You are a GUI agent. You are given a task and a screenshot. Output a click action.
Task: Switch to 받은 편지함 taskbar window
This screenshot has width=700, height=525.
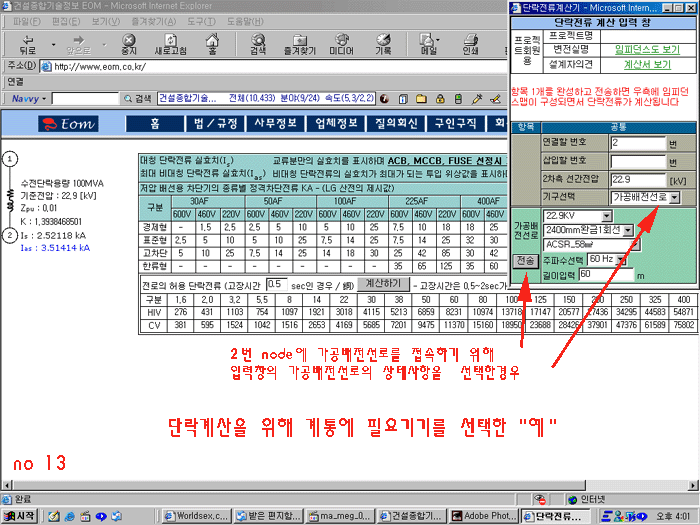tap(269, 516)
